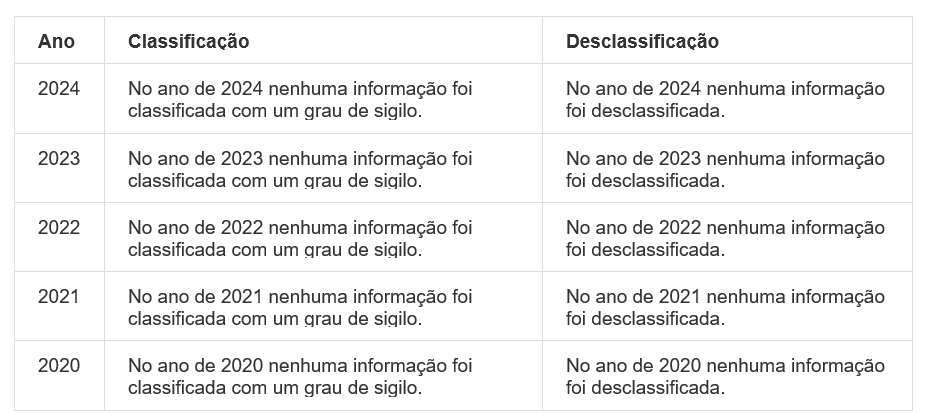Click the Desclassificação column header
The image size is (931, 420).
pos(642,41)
